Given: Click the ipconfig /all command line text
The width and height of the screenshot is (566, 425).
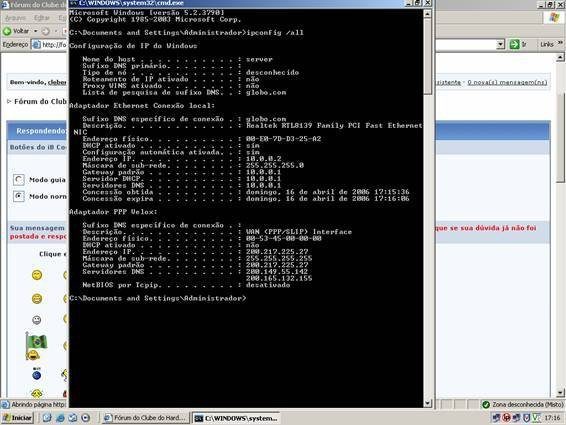Looking at the screenshot, I should (x=275, y=32).
